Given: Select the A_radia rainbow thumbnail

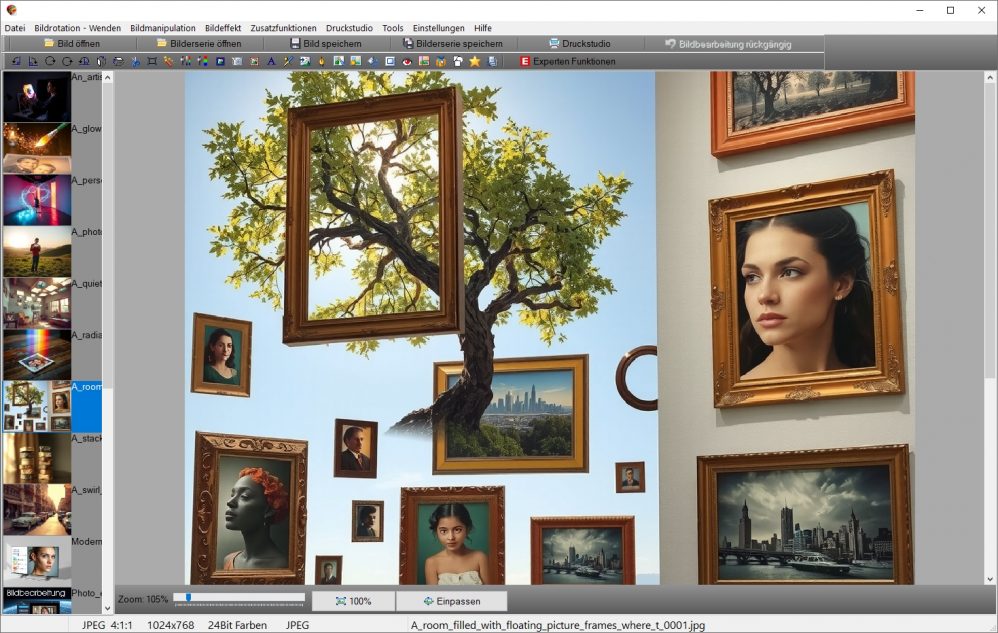Looking at the screenshot, I should click(37, 355).
